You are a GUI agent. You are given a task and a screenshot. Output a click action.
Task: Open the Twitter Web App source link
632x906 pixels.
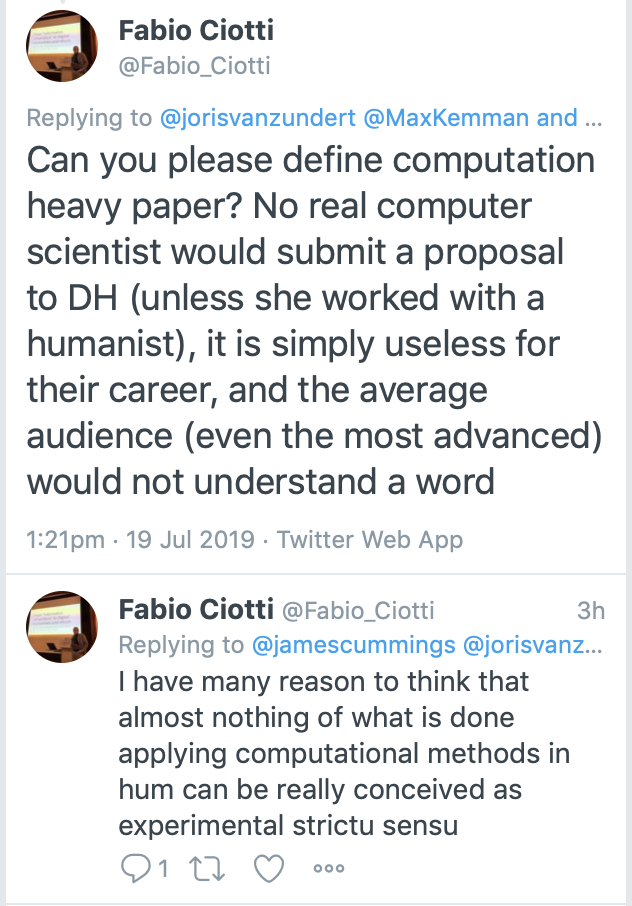coord(370,540)
